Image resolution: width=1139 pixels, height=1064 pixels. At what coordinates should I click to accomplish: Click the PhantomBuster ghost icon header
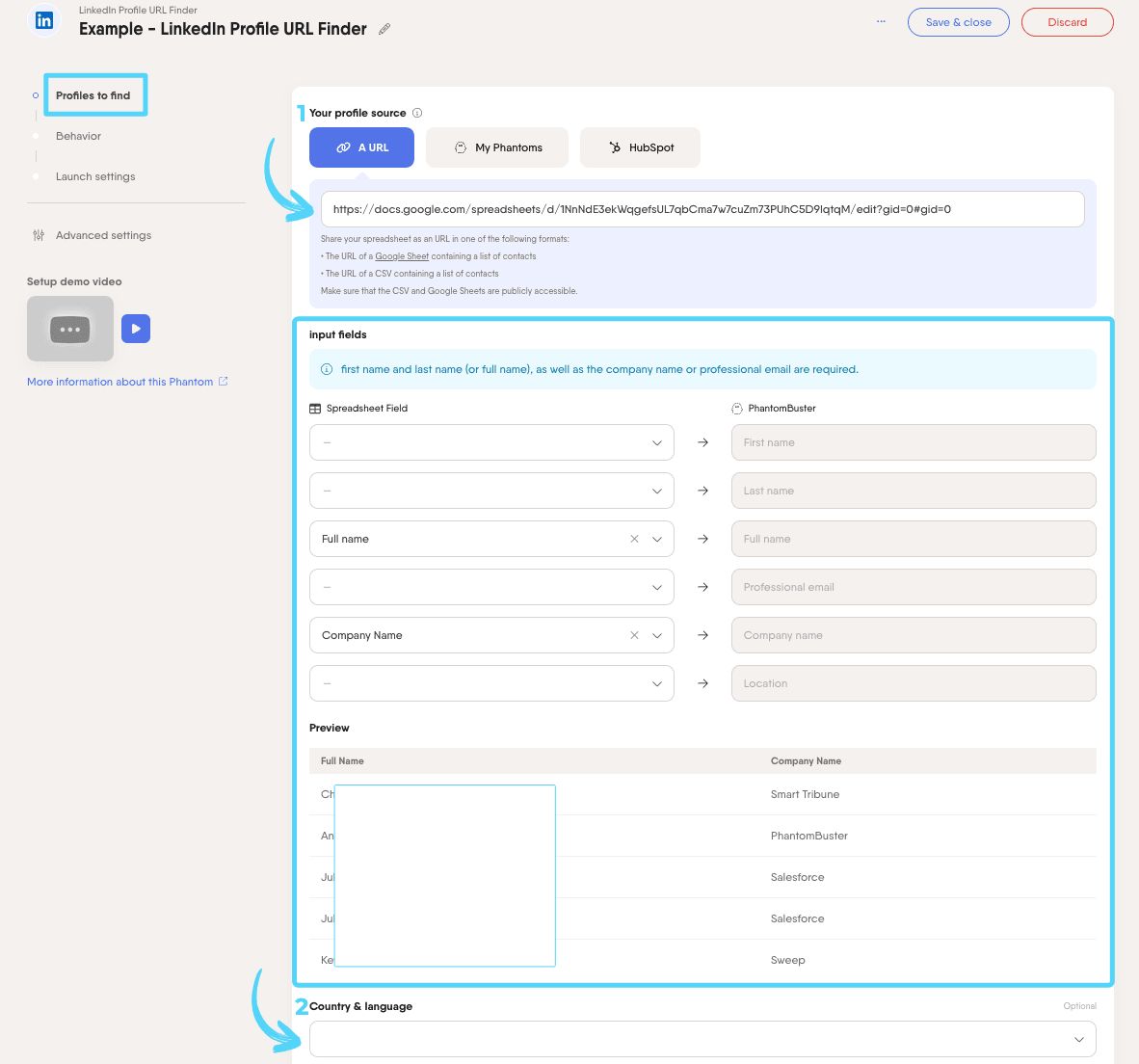tap(736, 409)
